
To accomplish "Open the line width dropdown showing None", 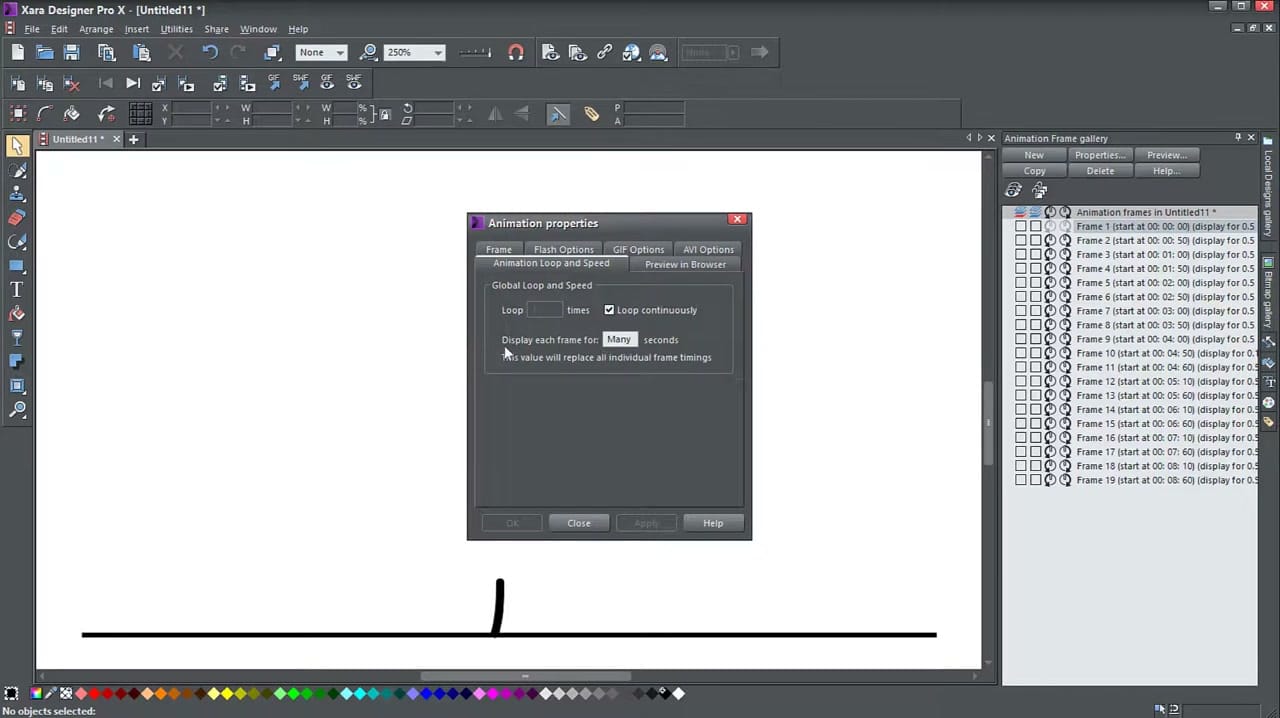I will 338,52.
